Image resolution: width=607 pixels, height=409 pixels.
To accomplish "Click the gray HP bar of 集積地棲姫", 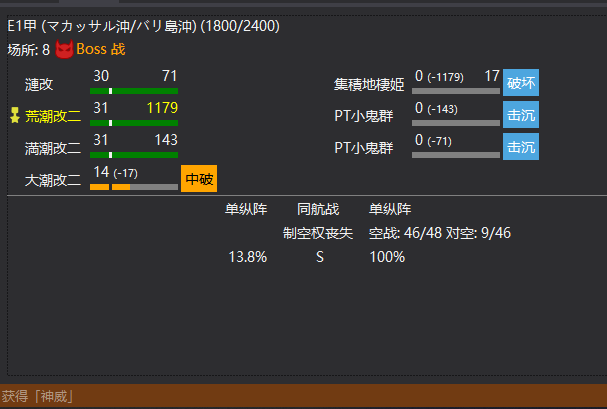I will click(x=456, y=91).
